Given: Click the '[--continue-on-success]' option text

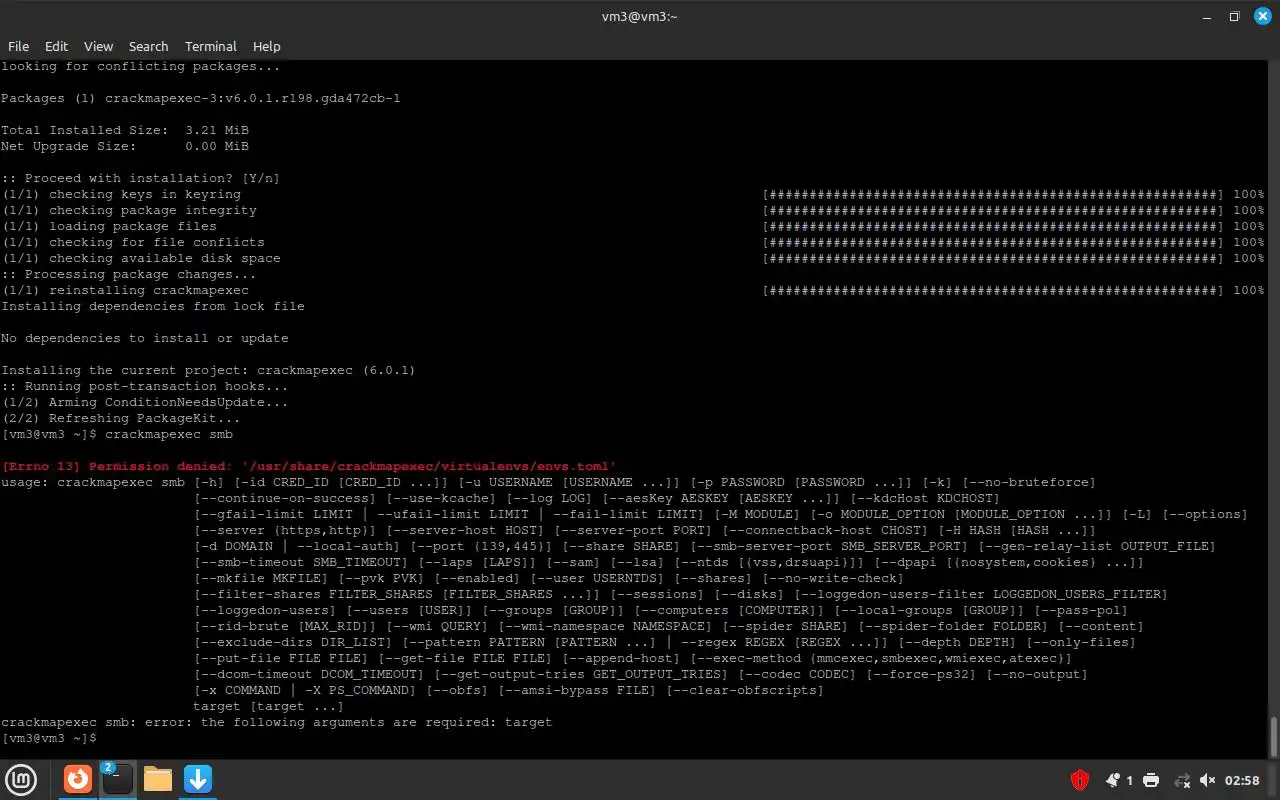Looking at the screenshot, I should (x=285, y=498).
